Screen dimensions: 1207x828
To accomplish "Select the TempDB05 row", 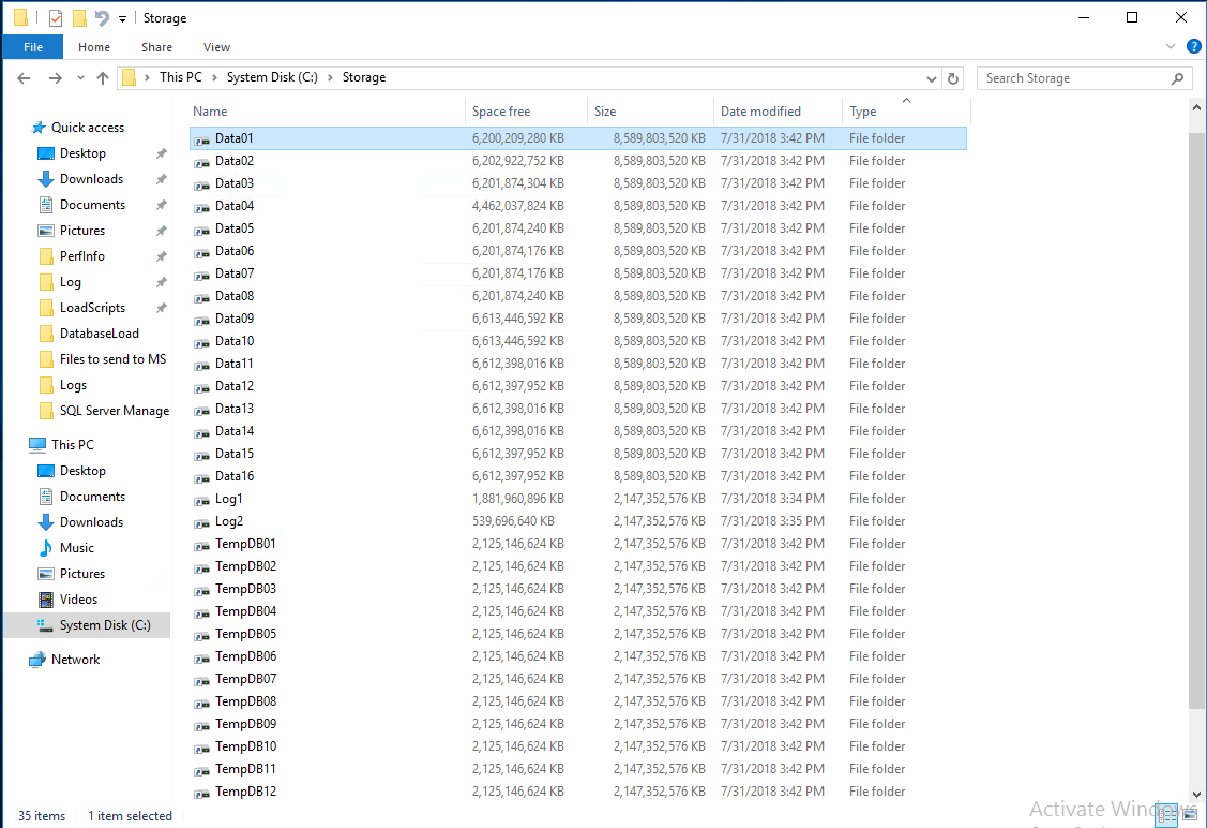I will click(x=578, y=634).
